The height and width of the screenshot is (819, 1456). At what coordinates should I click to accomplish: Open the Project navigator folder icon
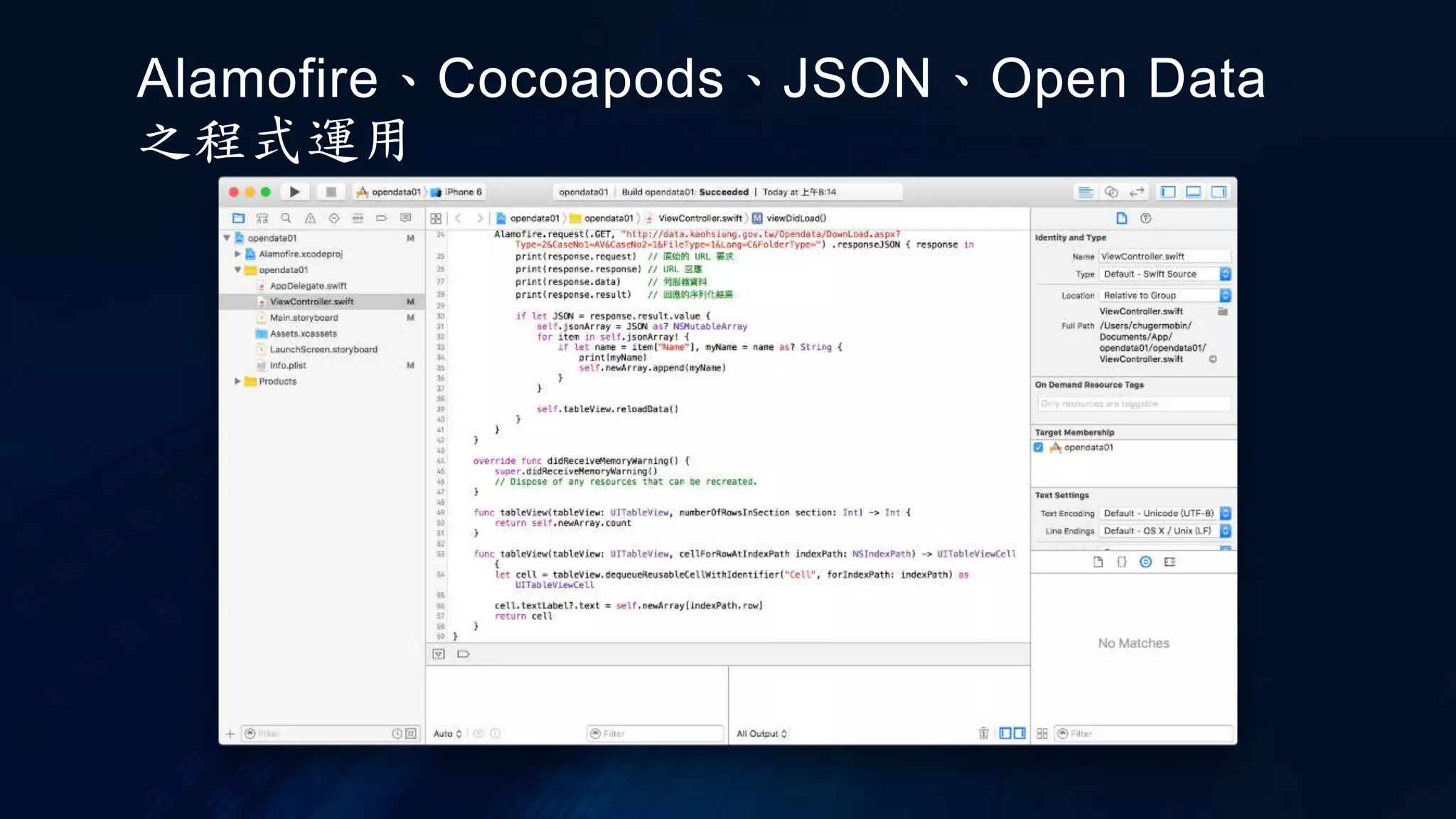point(238,218)
